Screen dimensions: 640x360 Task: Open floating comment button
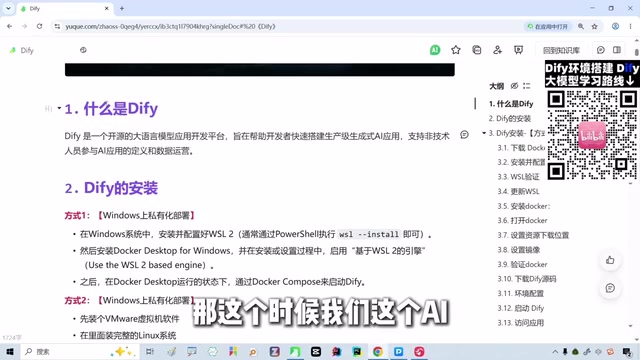pyautogui.click(x=610, y=288)
